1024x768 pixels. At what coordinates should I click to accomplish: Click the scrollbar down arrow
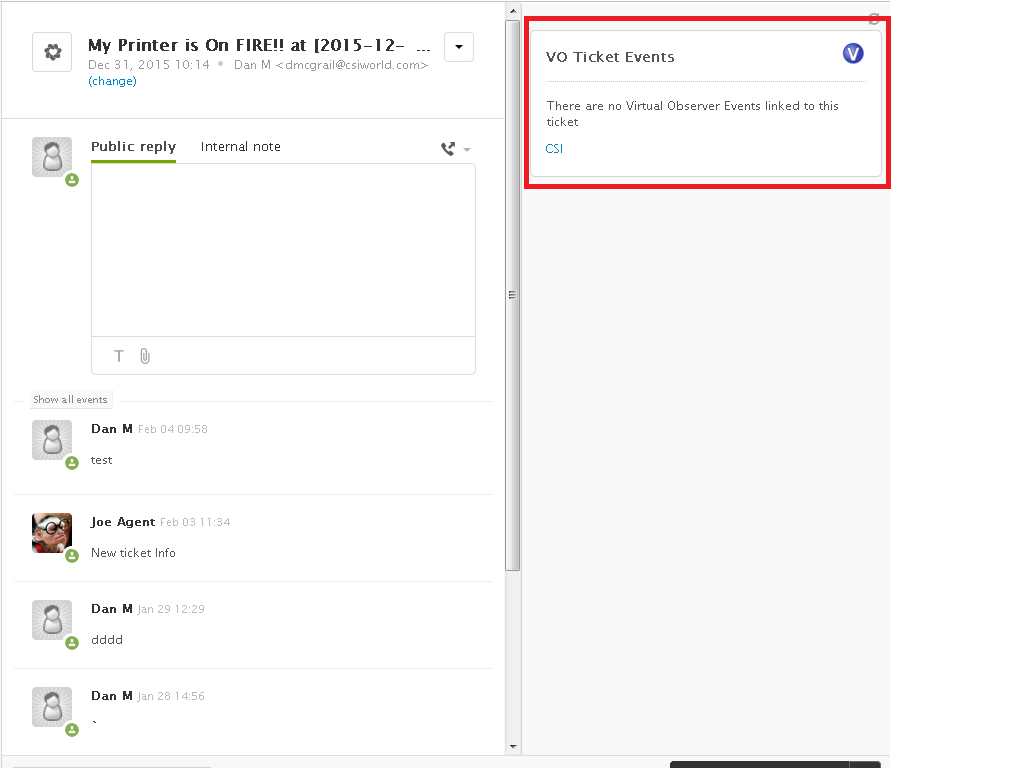512,746
